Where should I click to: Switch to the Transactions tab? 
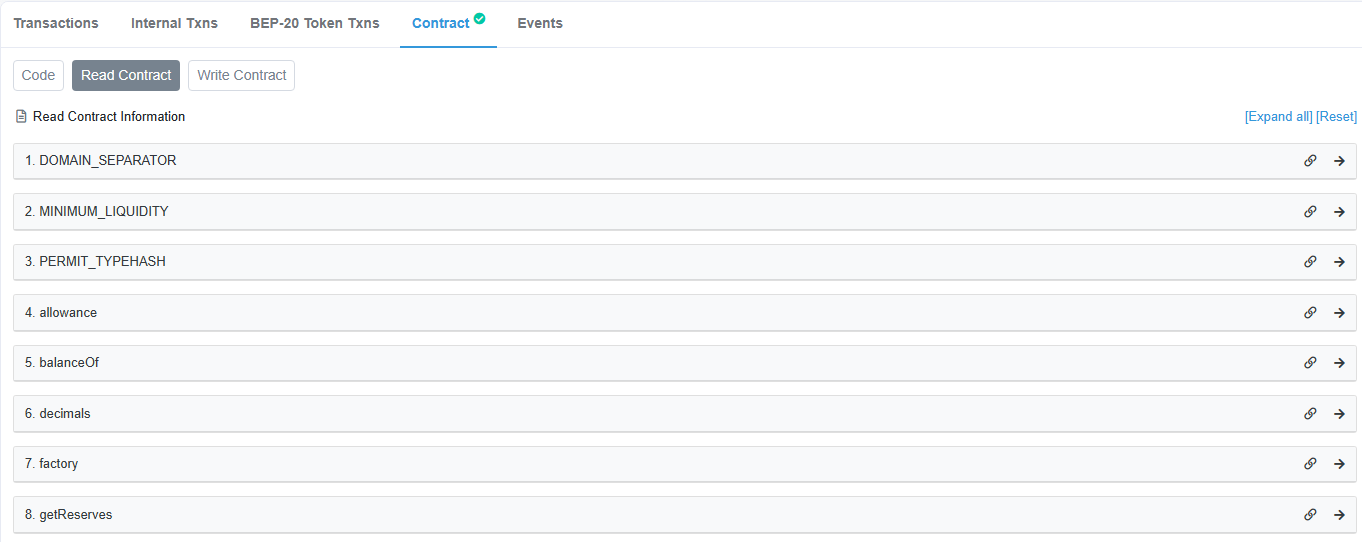pos(56,23)
